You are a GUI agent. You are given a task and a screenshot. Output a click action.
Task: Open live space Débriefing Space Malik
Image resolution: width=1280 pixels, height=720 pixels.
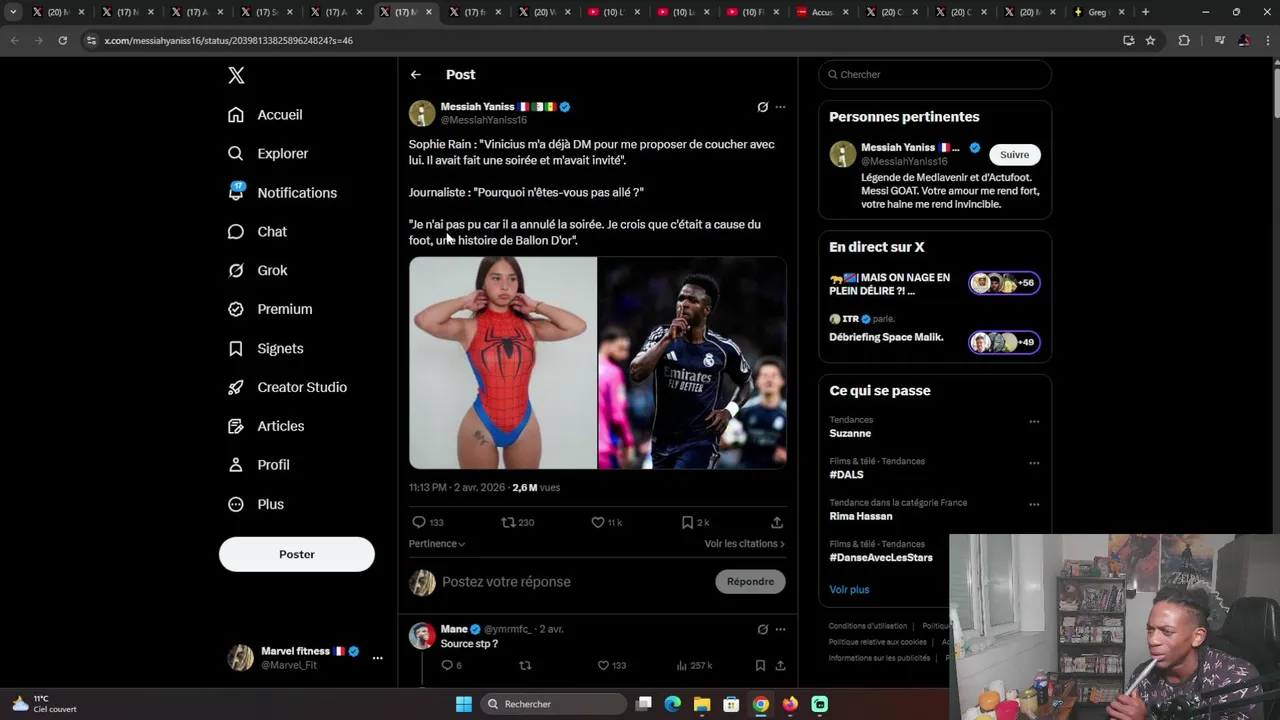(x=935, y=337)
